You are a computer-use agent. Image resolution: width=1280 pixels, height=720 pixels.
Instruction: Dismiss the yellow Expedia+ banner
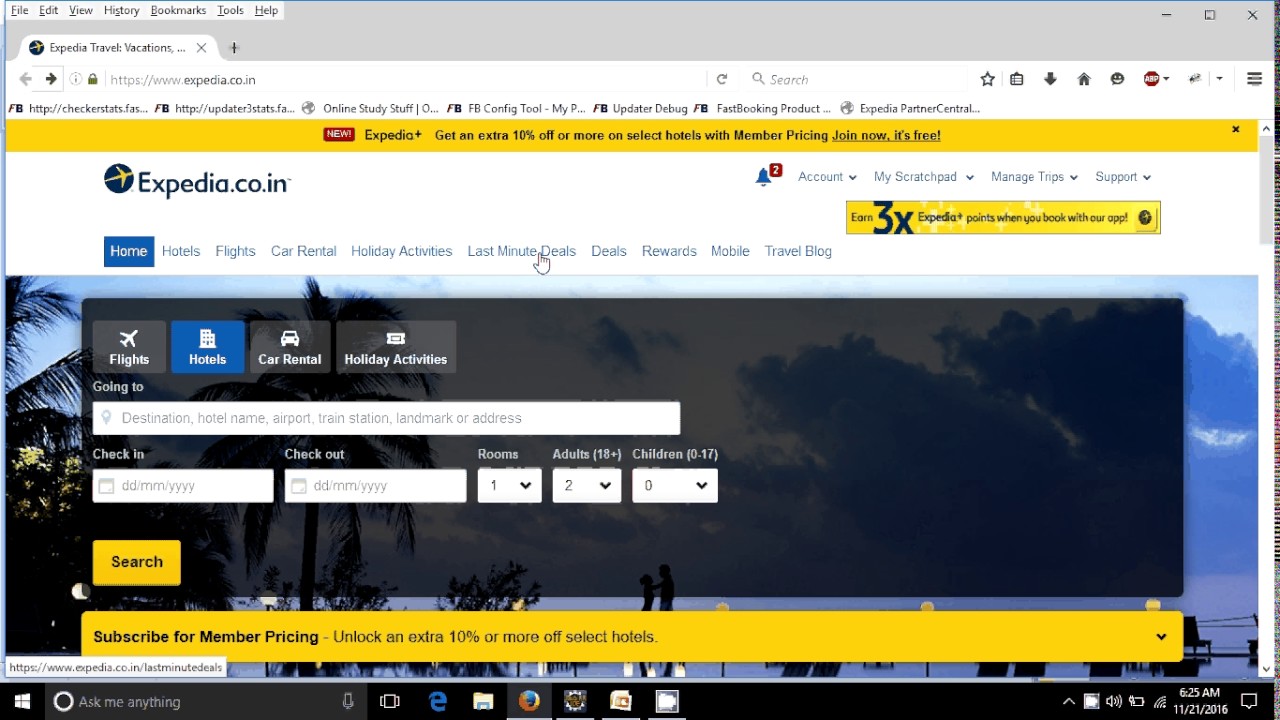pyautogui.click(x=1236, y=129)
